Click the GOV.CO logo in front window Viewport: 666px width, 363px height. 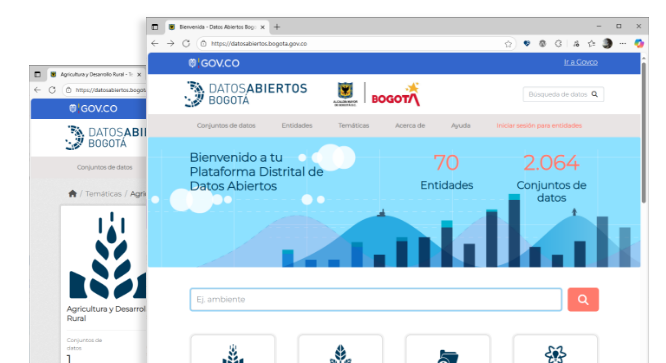[x=214, y=63]
